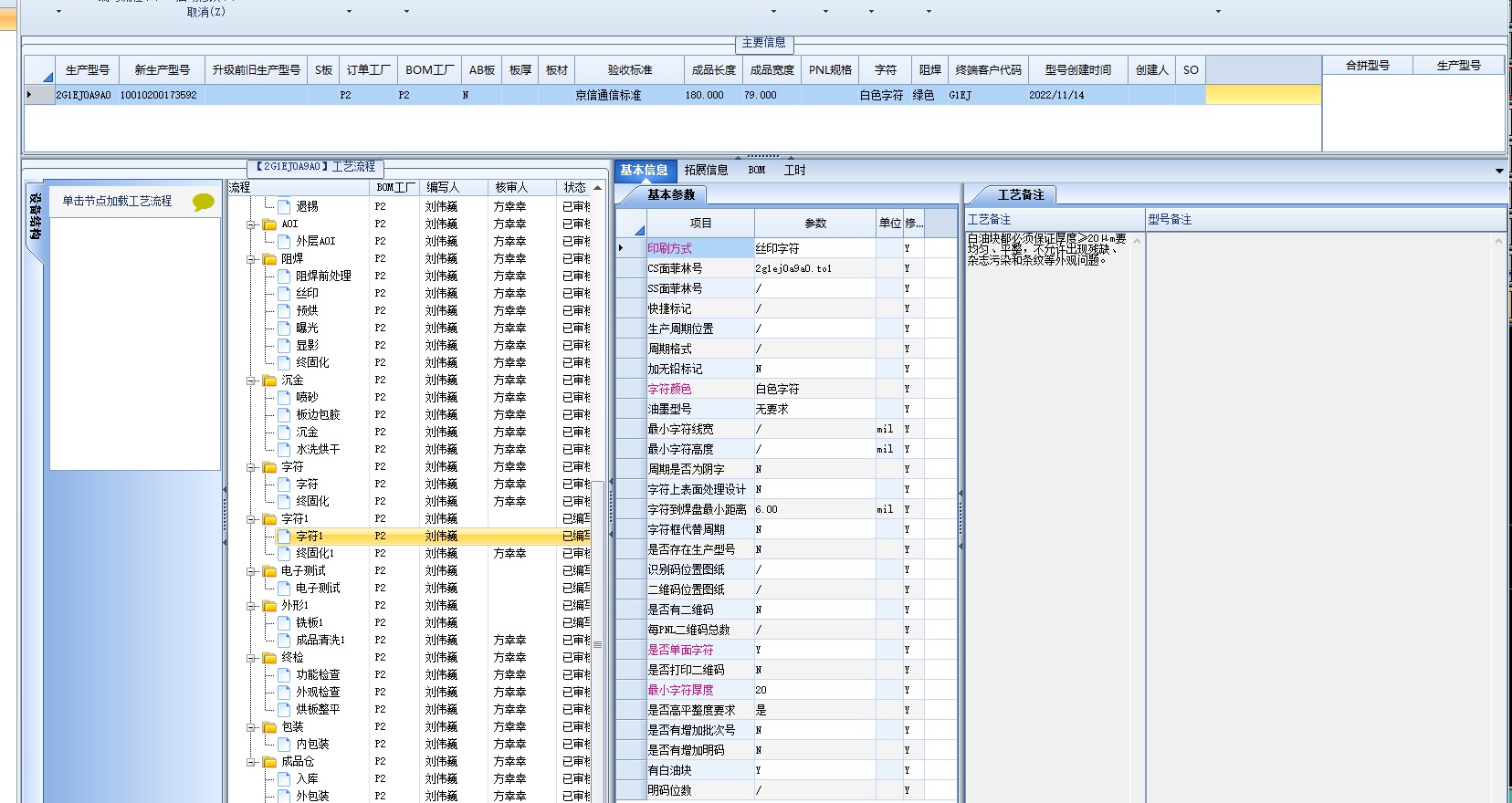Click the 成品长度 column header
The height and width of the screenshot is (803, 1512).
point(713,69)
